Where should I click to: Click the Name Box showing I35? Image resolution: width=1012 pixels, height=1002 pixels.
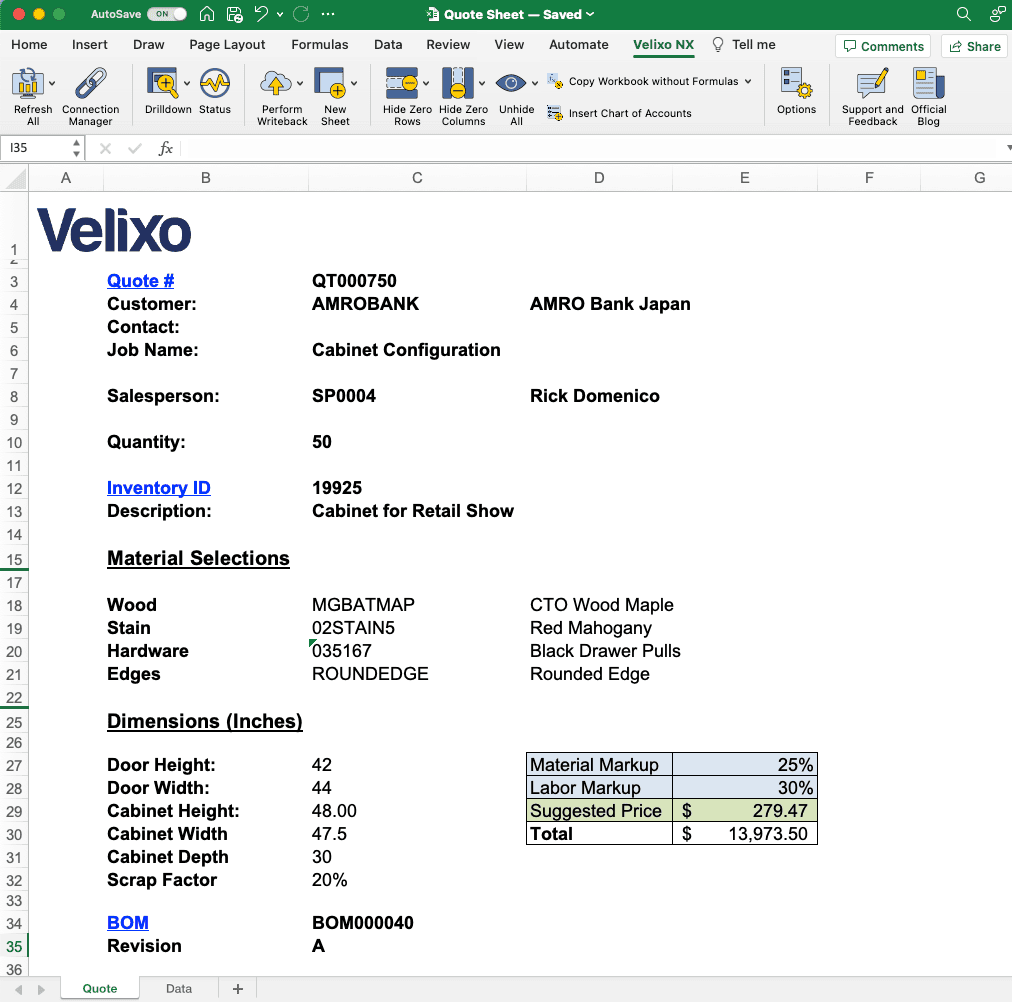coord(35,148)
